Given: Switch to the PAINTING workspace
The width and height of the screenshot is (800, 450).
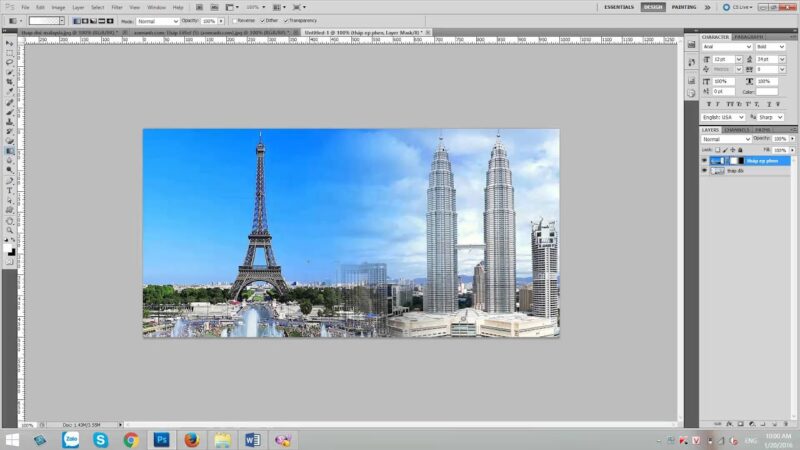Looking at the screenshot, I should (x=684, y=7).
